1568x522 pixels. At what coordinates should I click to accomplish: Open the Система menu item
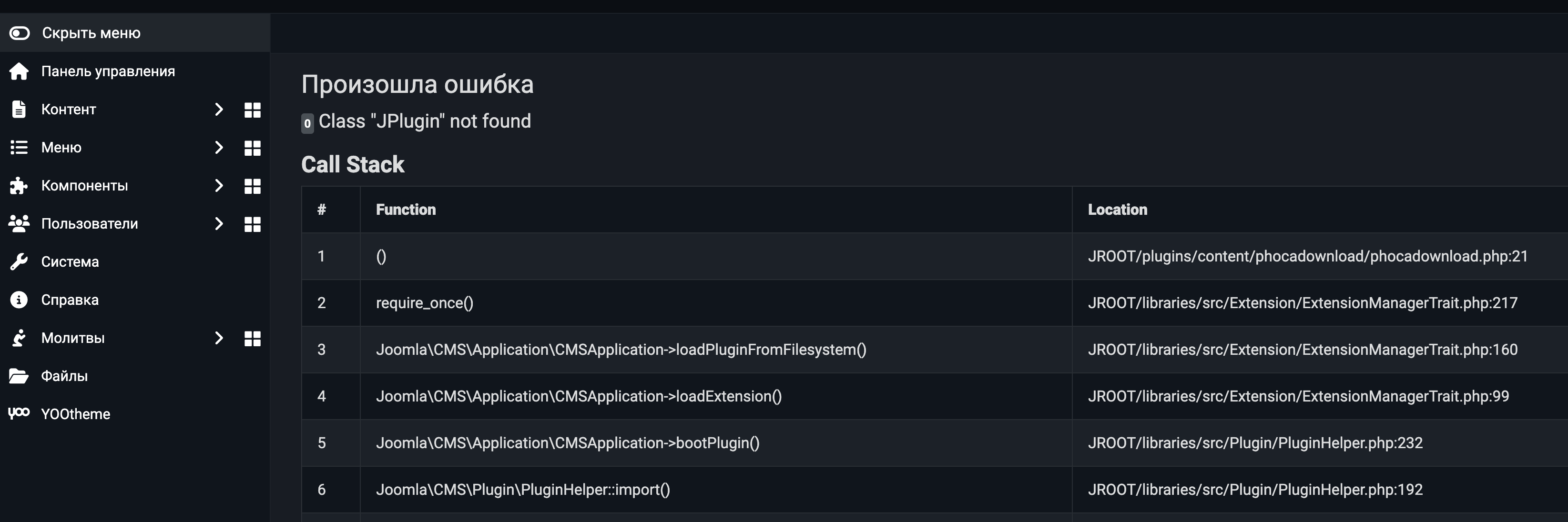[x=70, y=262]
